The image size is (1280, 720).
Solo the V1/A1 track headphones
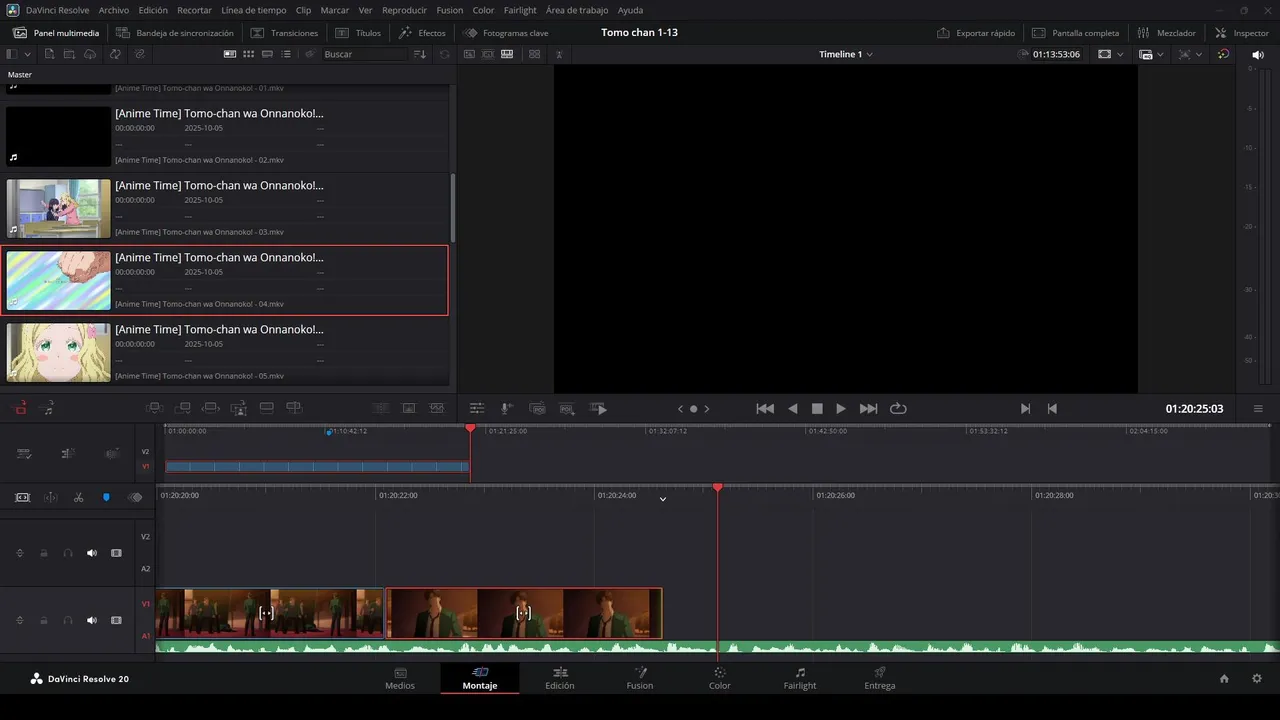pyautogui.click(x=68, y=620)
